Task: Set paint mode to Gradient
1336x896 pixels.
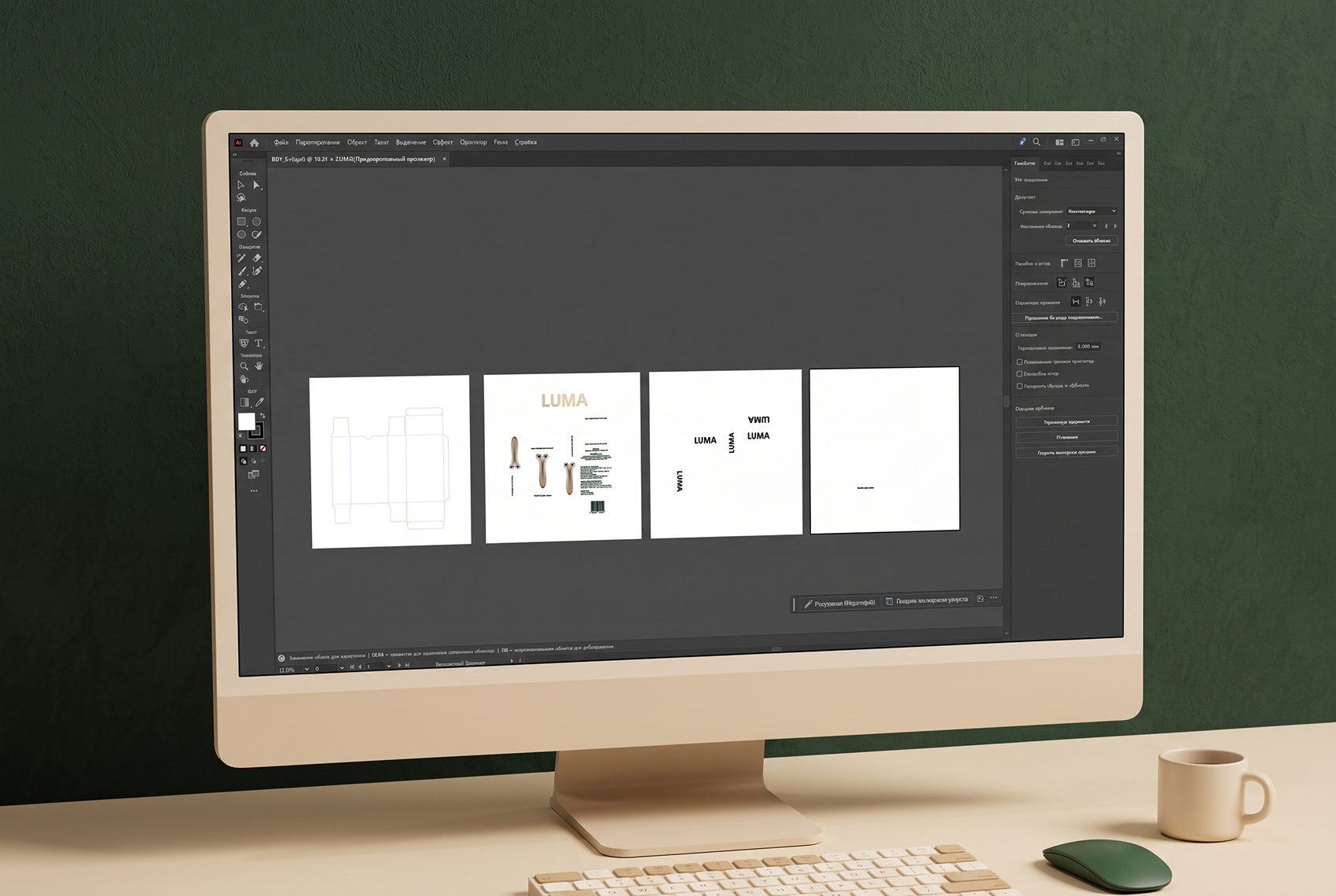Action: (x=253, y=449)
